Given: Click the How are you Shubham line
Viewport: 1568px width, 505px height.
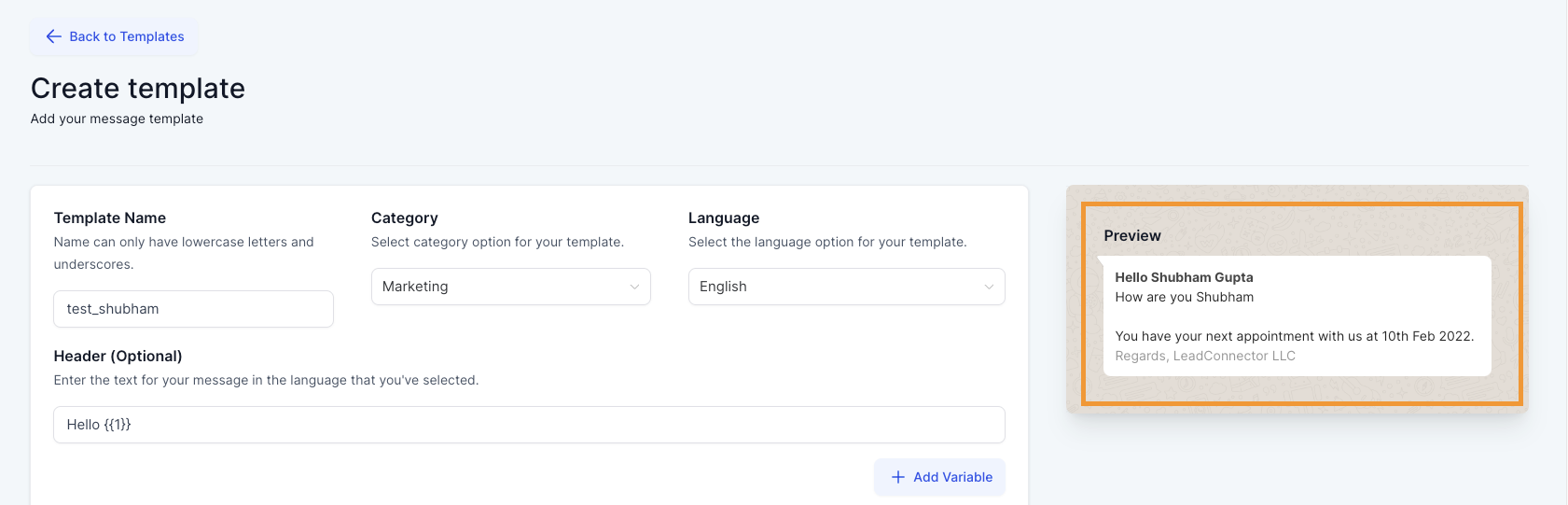Looking at the screenshot, I should (1184, 297).
